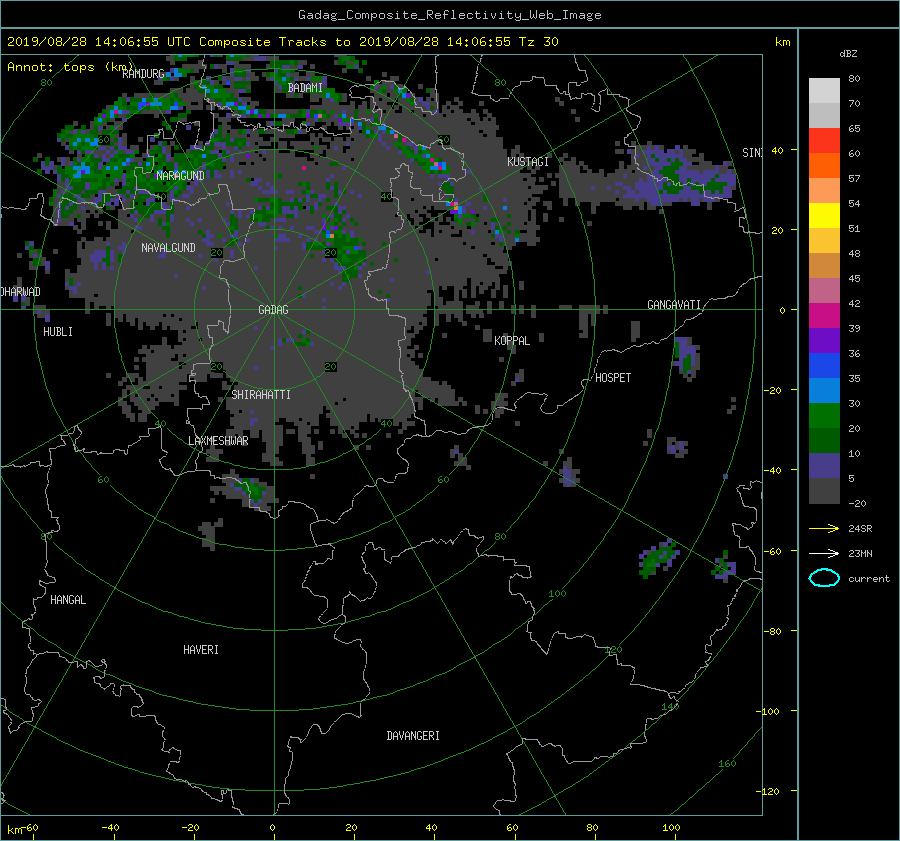Click the 'current' legend label

click(869, 579)
